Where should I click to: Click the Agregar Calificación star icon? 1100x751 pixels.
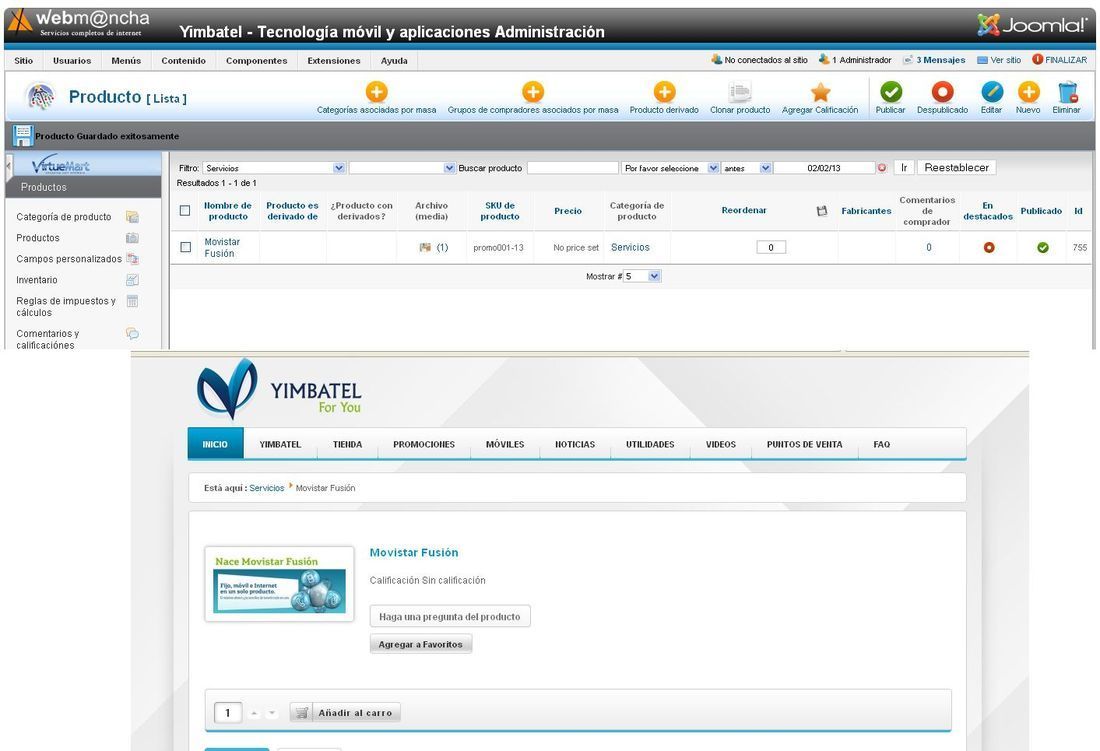pos(820,92)
